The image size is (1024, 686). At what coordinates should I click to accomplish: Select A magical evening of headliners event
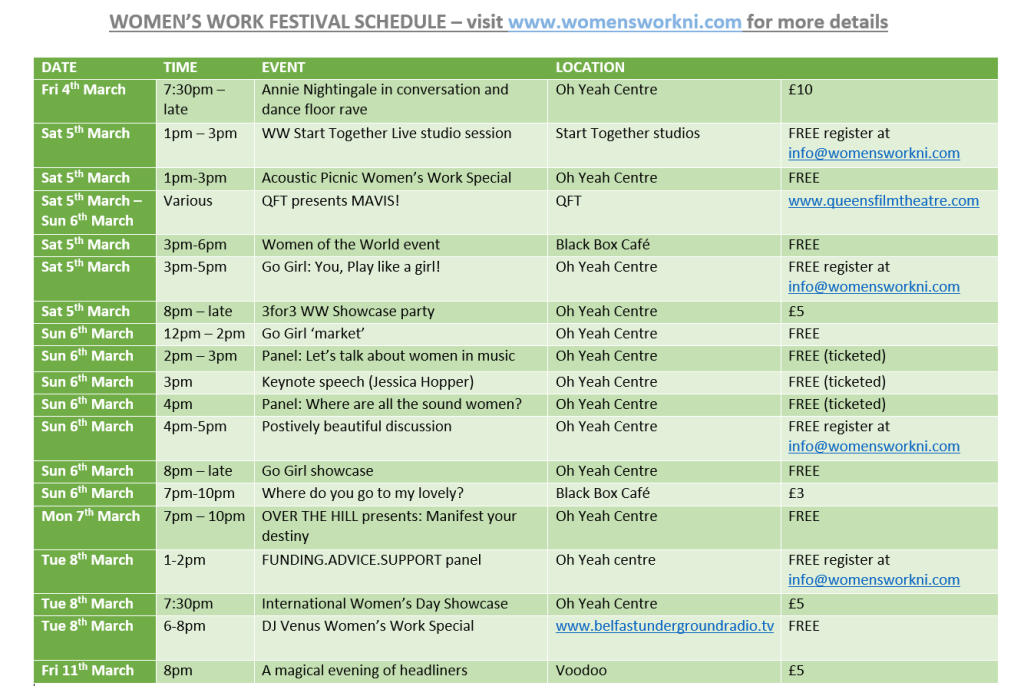point(401,672)
